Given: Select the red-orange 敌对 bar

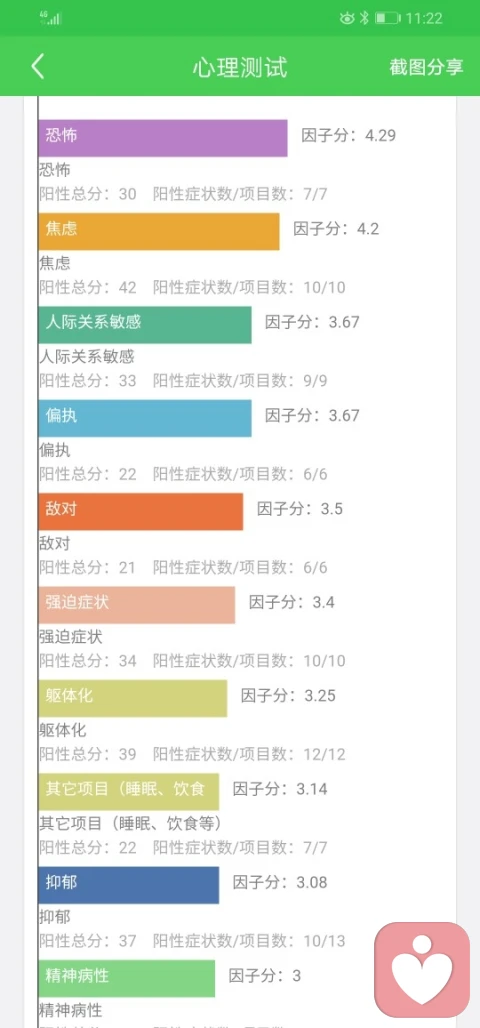Looking at the screenshot, I should point(140,511).
